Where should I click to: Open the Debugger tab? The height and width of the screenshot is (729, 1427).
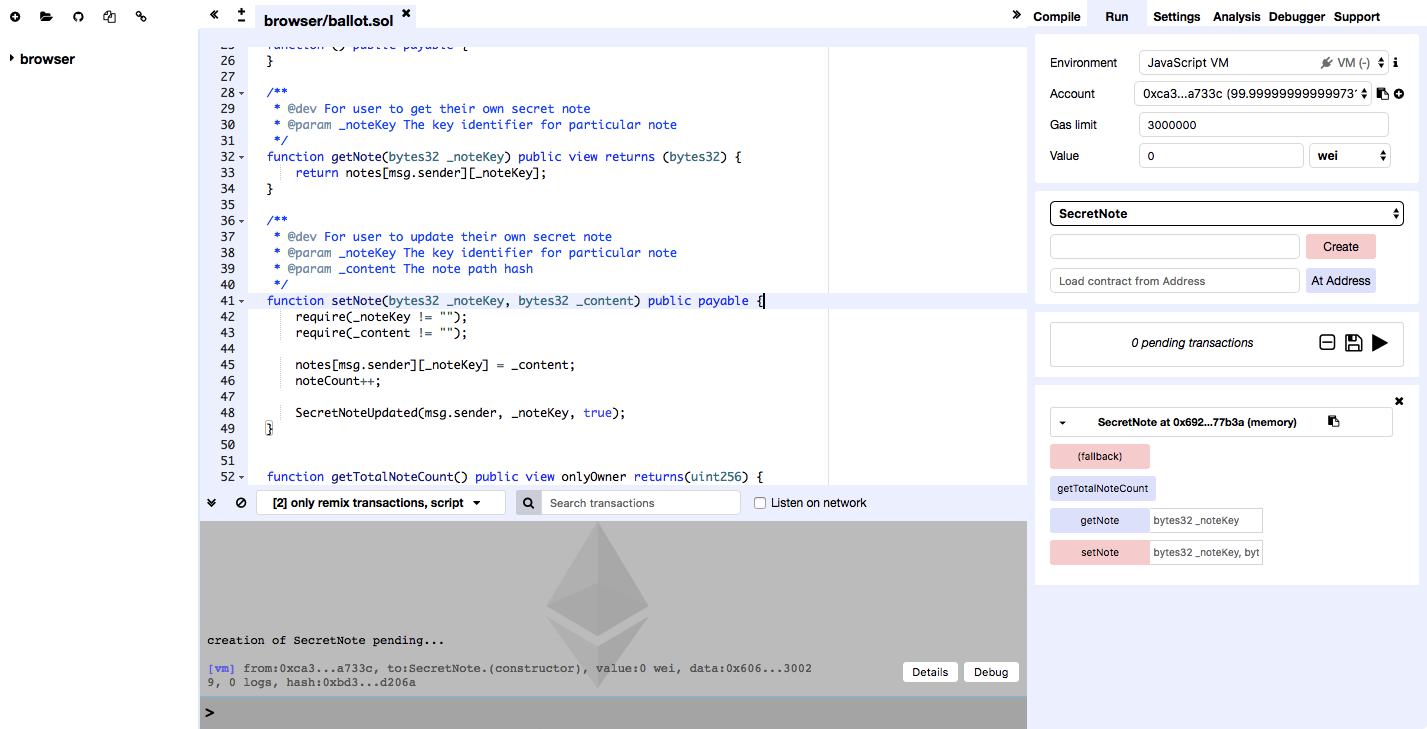[x=1297, y=16]
